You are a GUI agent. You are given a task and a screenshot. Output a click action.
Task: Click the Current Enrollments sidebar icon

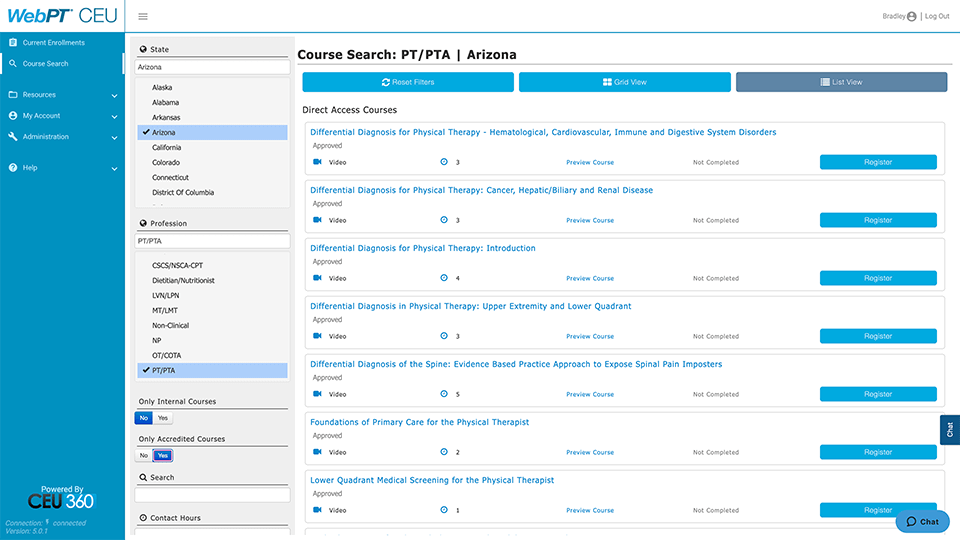(x=13, y=43)
